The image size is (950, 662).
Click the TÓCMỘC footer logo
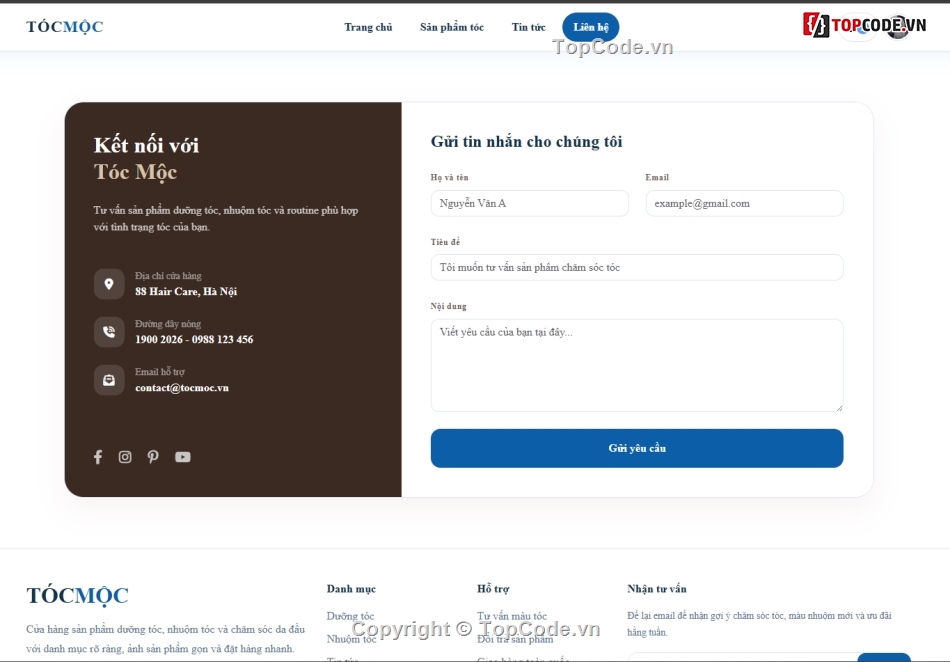tap(78, 595)
